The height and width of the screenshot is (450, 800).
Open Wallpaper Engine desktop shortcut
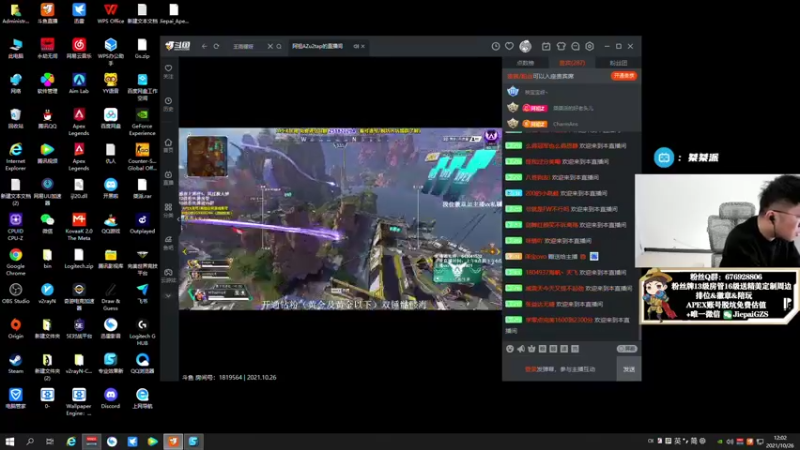(x=79, y=402)
